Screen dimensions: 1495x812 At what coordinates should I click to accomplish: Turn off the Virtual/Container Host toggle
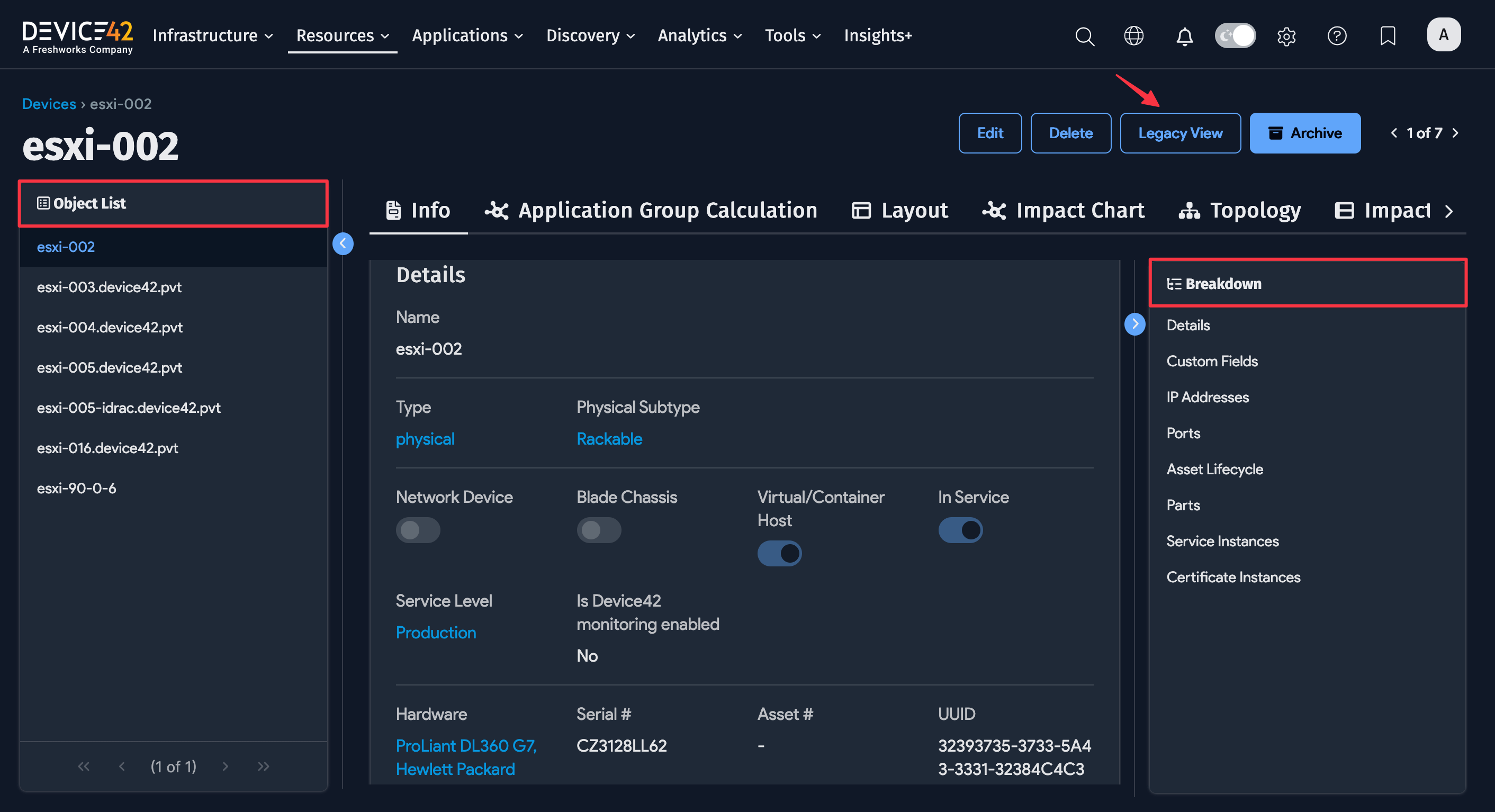point(779,553)
